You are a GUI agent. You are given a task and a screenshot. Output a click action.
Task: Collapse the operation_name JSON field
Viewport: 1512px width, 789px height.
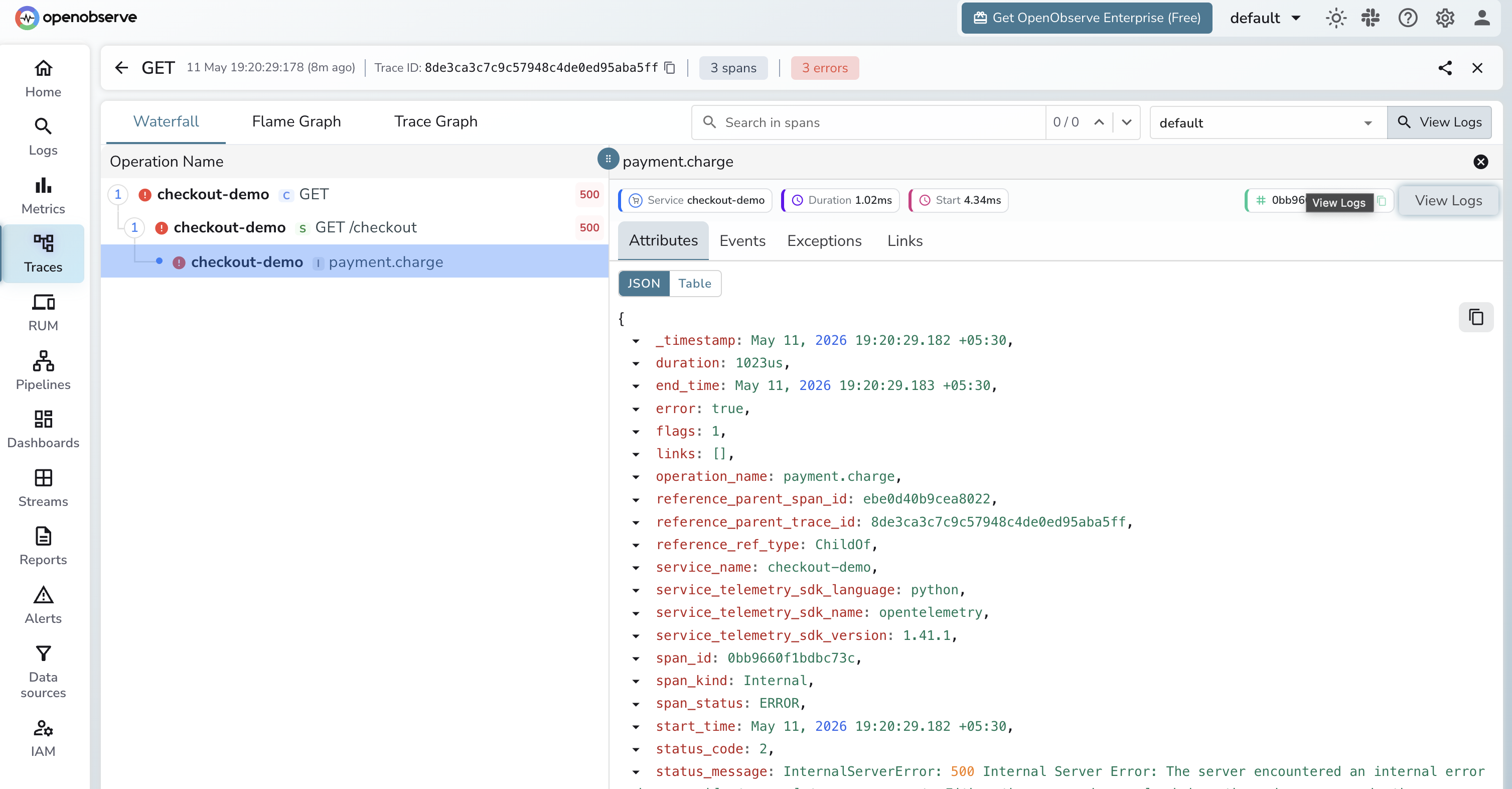coord(636,477)
